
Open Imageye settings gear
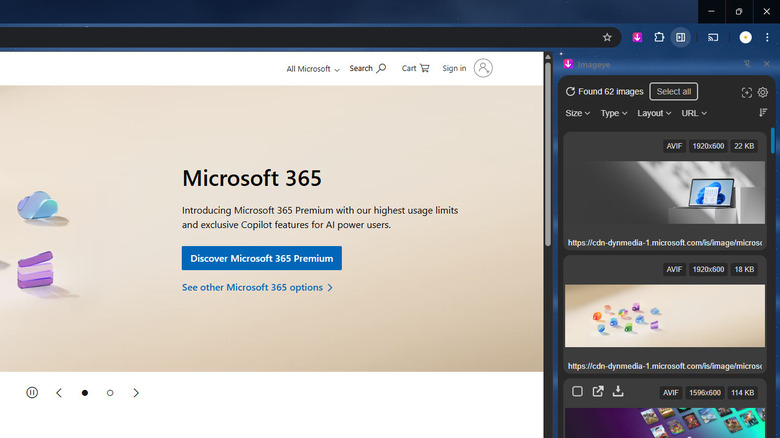pyautogui.click(x=762, y=92)
